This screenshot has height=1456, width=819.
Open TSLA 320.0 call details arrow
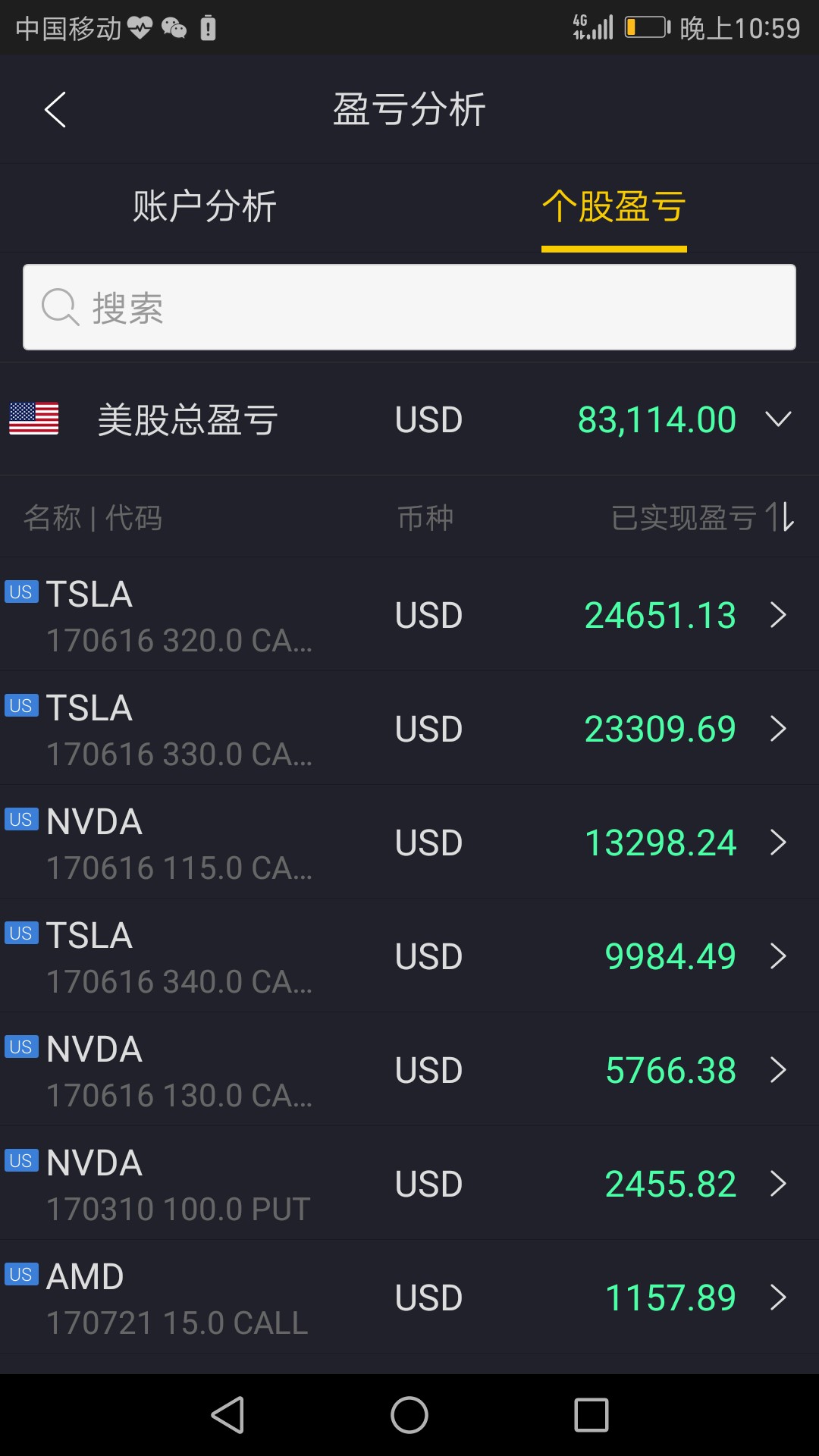[x=778, y=615]
